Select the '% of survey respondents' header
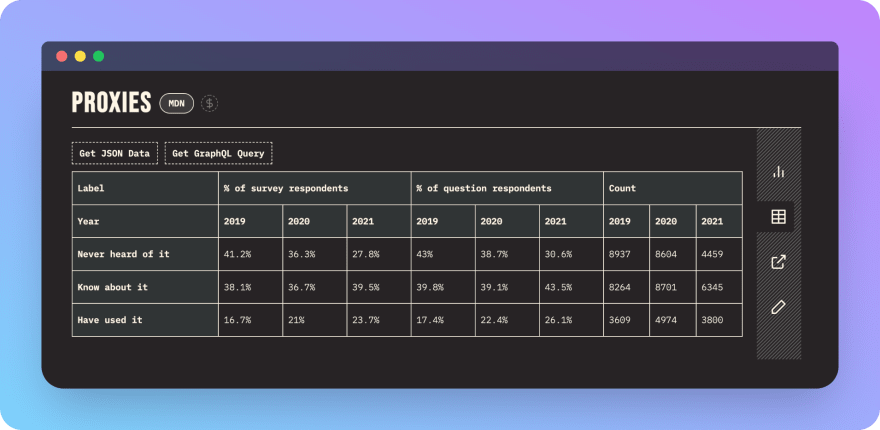880x430 pixels. [x=315, y=188]
